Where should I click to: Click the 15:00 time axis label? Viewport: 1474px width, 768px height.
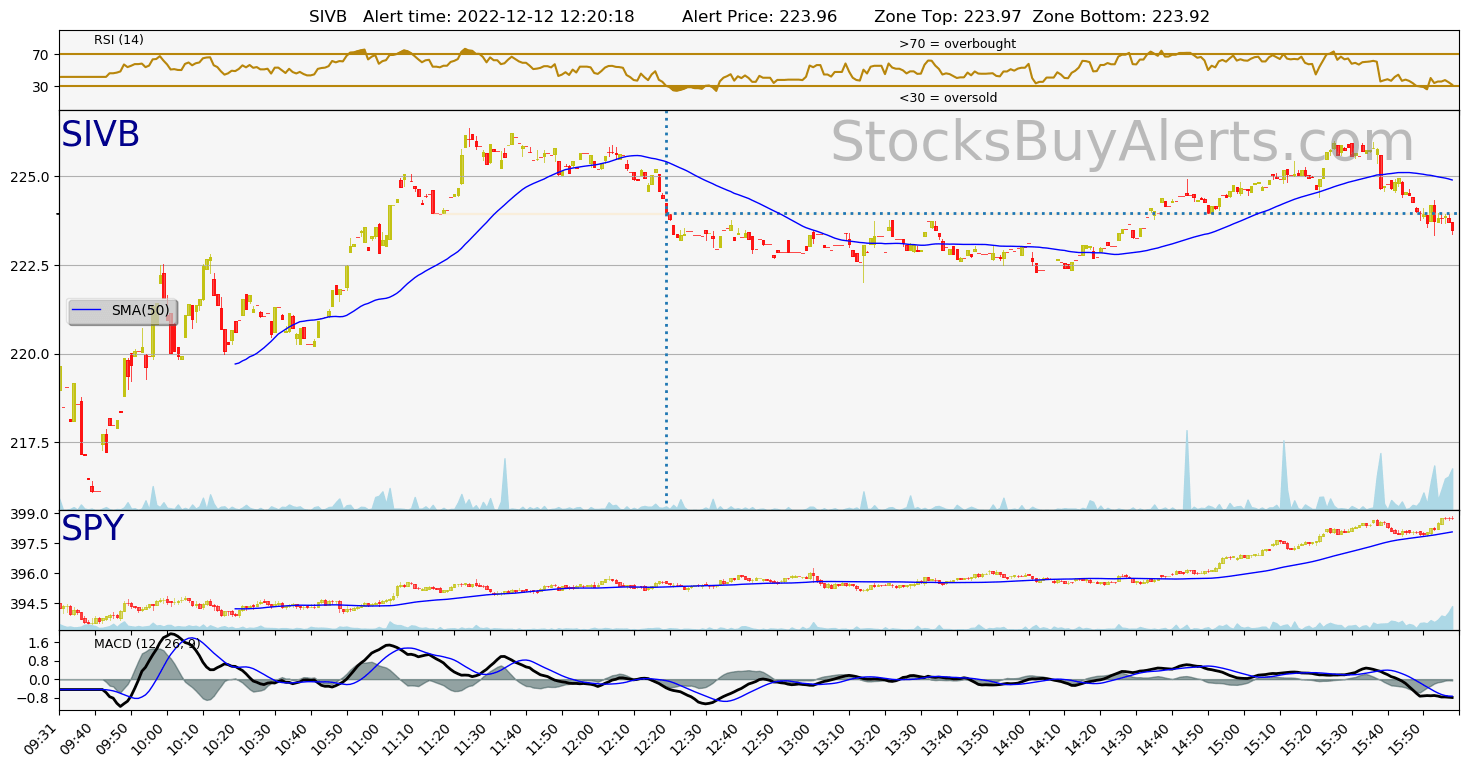[x=1225, y=738]
